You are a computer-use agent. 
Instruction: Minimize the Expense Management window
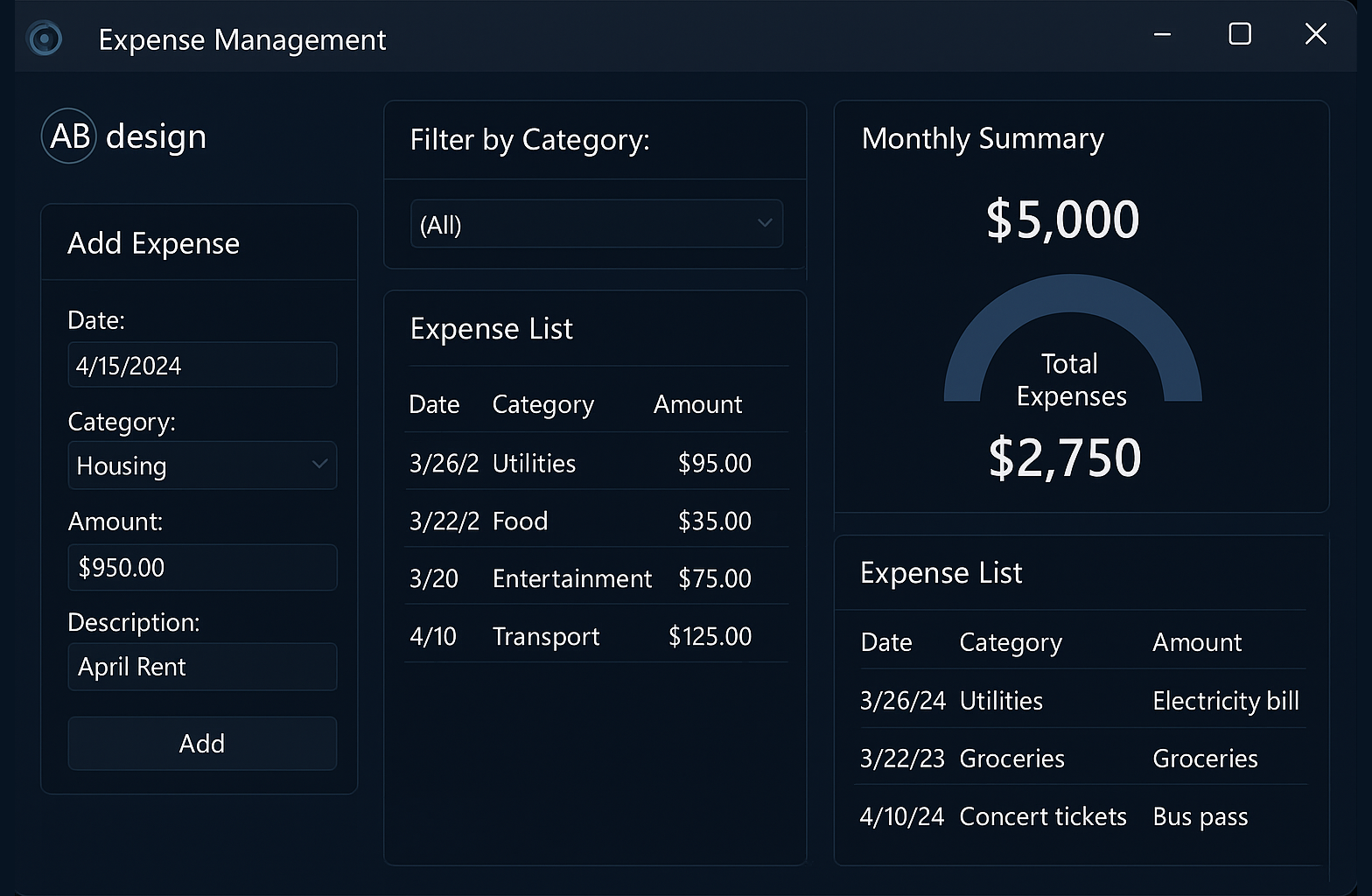(1162, 35)
